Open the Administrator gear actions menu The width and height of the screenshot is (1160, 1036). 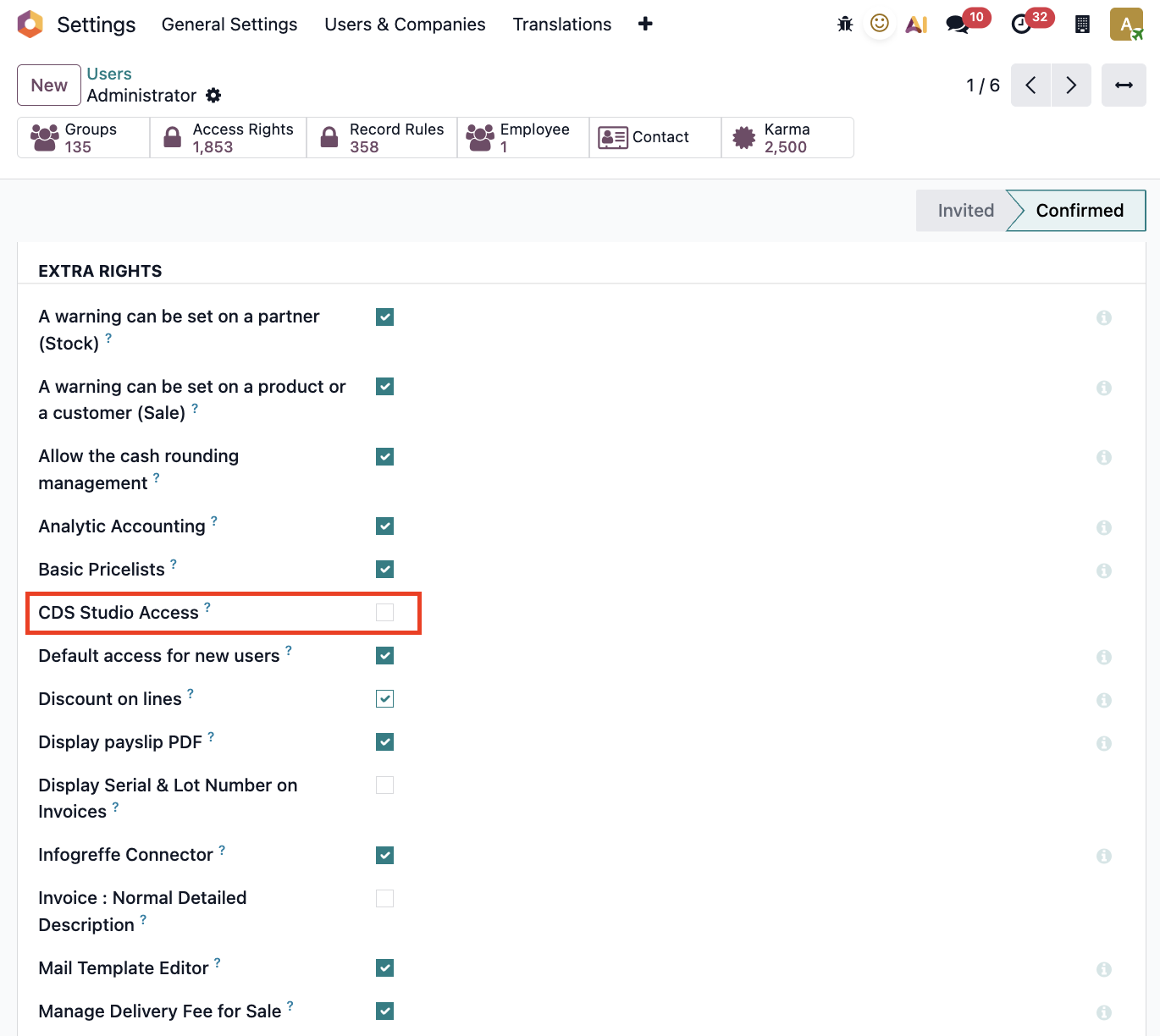click(214, 96)
